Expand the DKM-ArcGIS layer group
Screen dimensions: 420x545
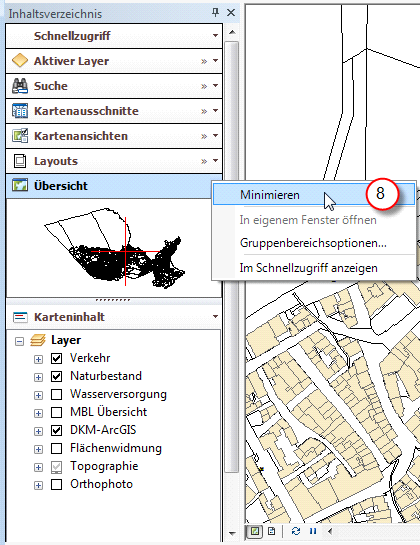pyautogui.click(x=38, y=431)
